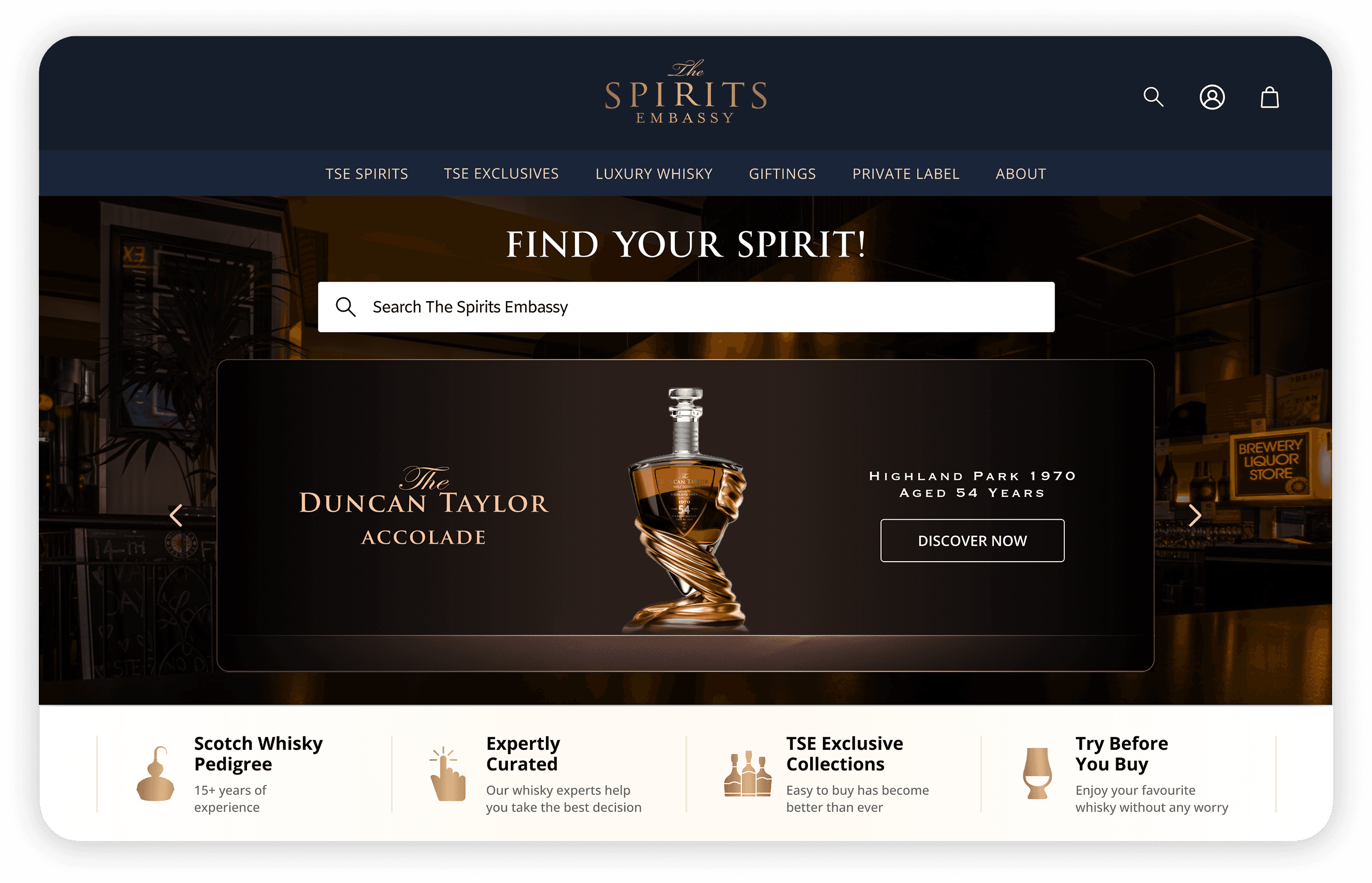The width and height of the screenshot is (1372, 883).
Task: Click the bottles TSE Exclusive Collections icon
Action: tap(747, 774)
